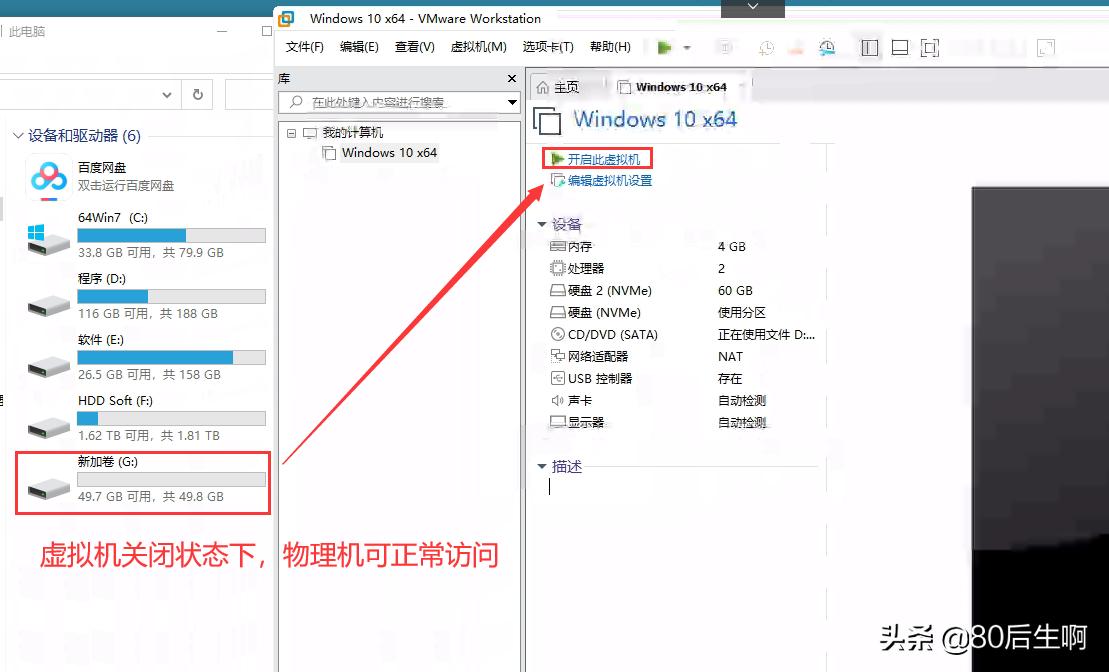Expand the power button dropdown arrow
1109x672 pixels.
coord(685,47)
